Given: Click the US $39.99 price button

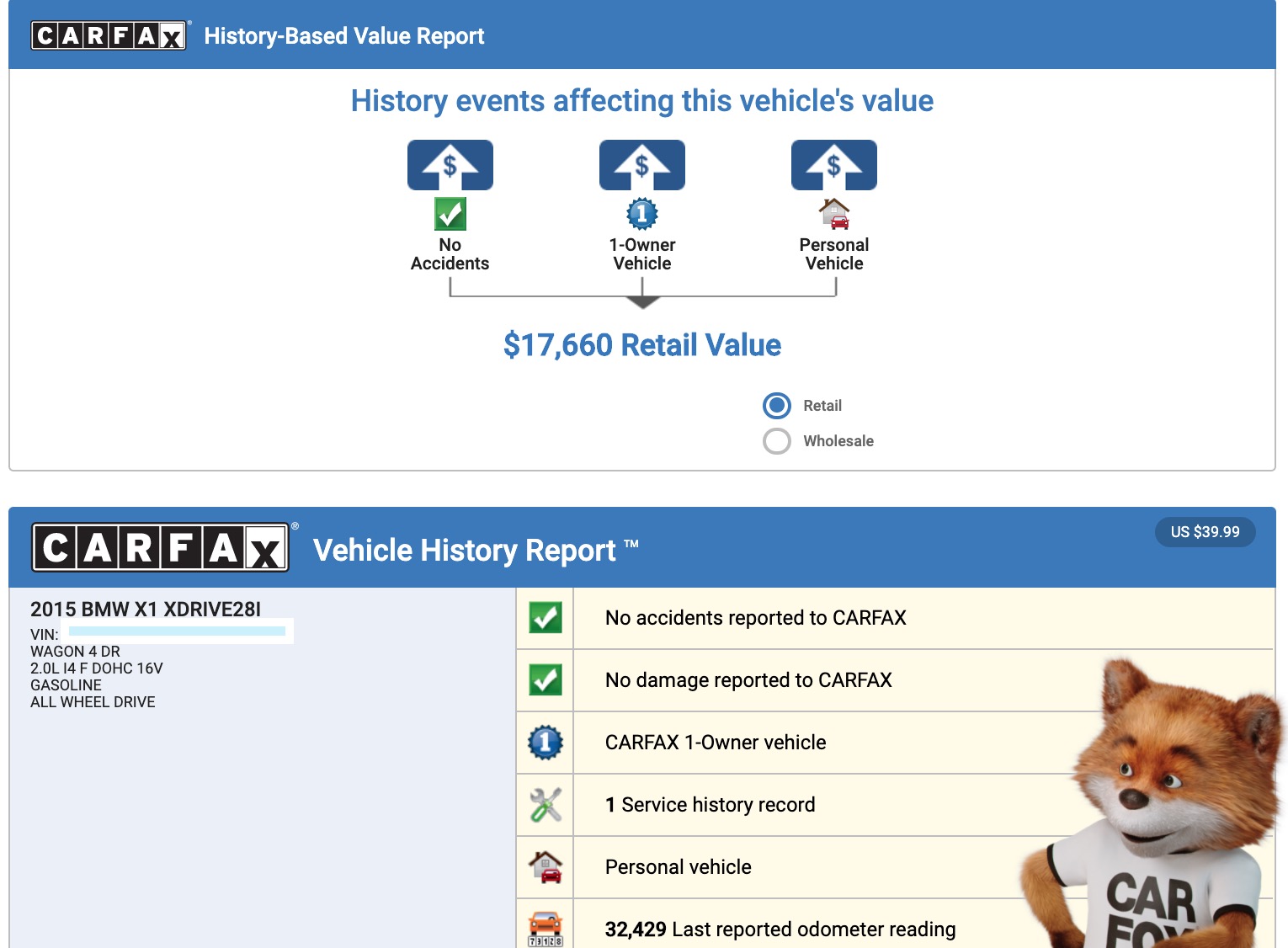Looking at the screenshot, I should [x=1206, y=532].
